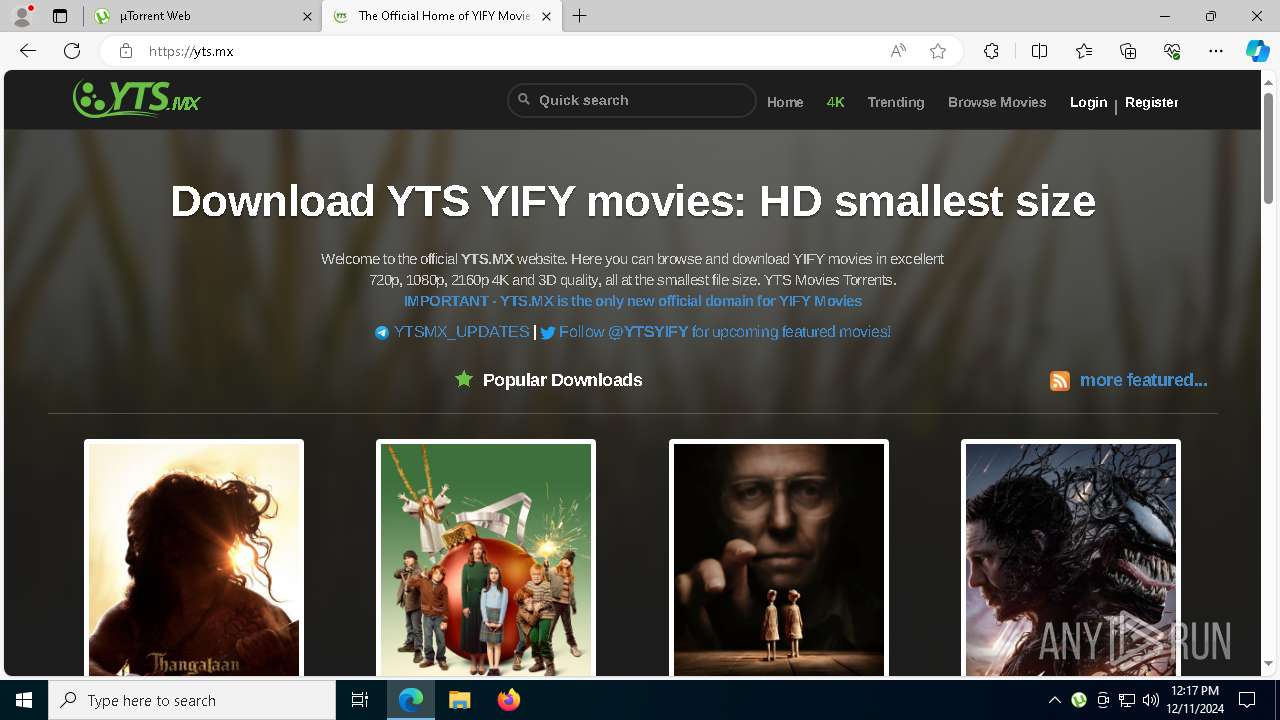Close the µTorrent Web tab

(307, 16)
